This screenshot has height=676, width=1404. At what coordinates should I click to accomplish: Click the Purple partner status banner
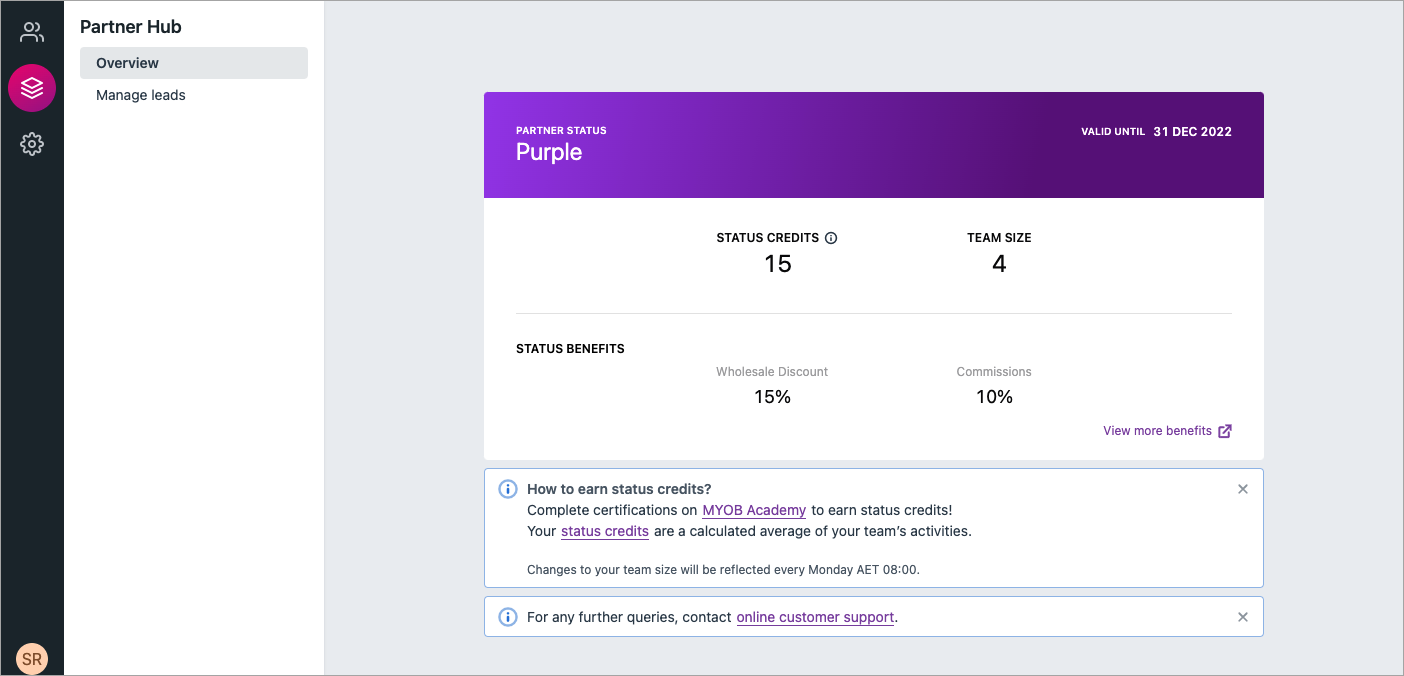pos(874,145)
